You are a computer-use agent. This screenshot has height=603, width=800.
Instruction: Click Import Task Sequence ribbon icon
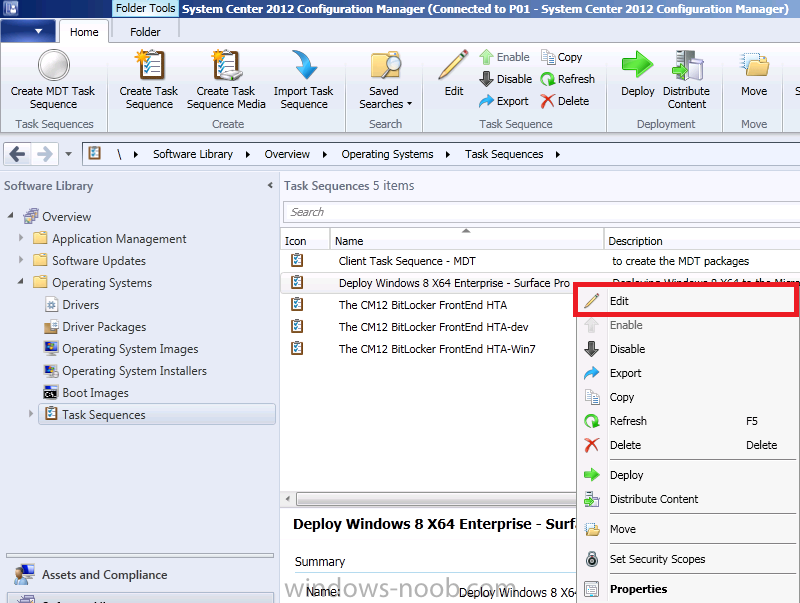click(304, 65)
